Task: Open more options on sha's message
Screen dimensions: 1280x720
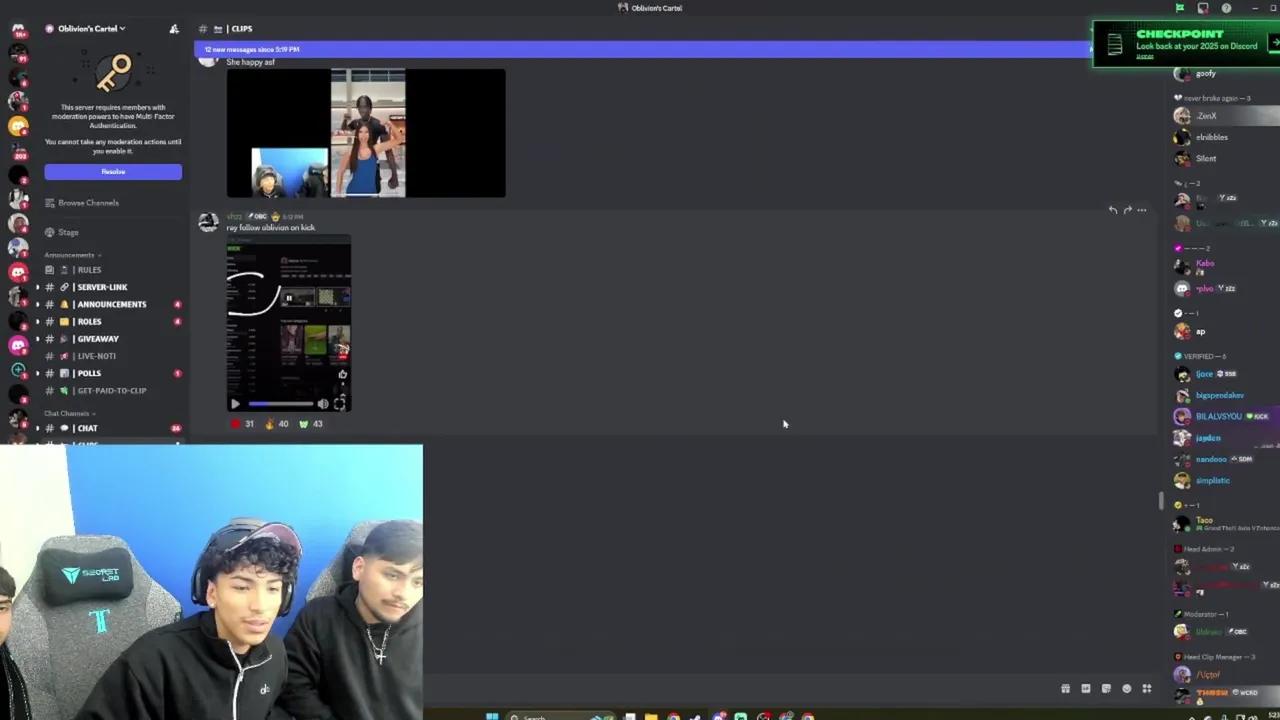Action: [x=1142, y=210]
